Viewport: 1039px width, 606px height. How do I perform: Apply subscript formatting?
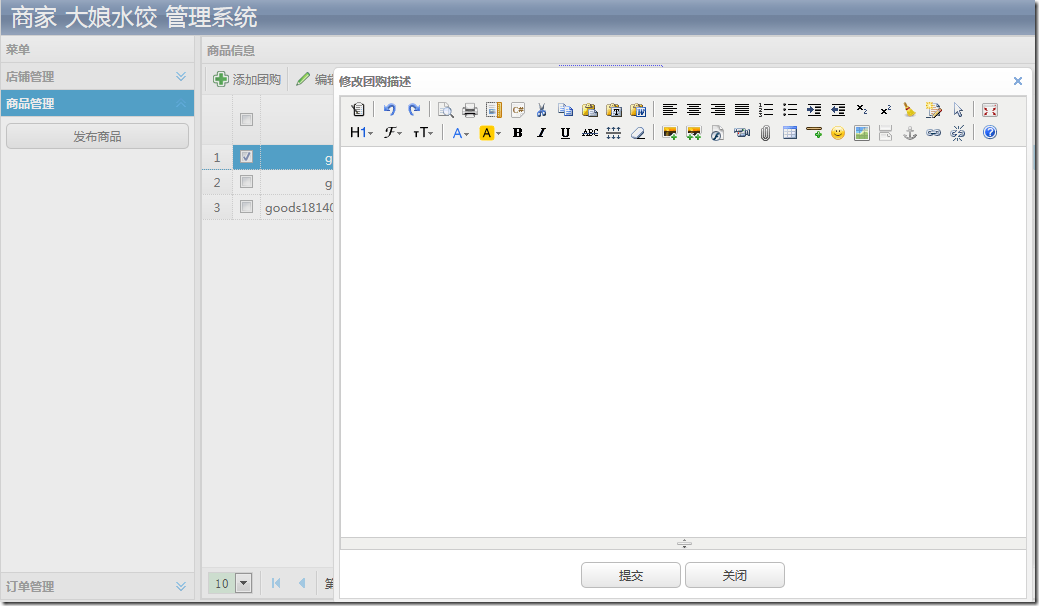861,110
